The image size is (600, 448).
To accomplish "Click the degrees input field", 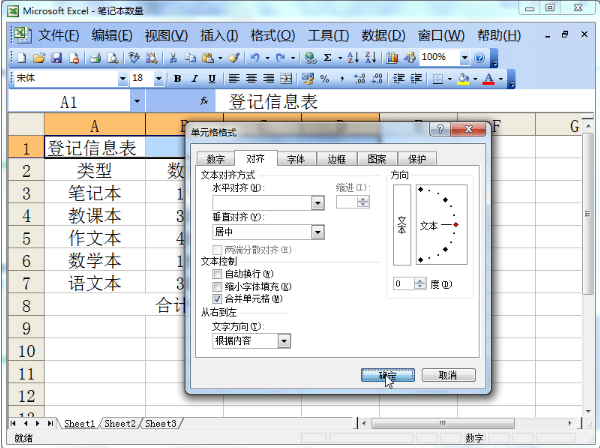I will coord(403,284).
